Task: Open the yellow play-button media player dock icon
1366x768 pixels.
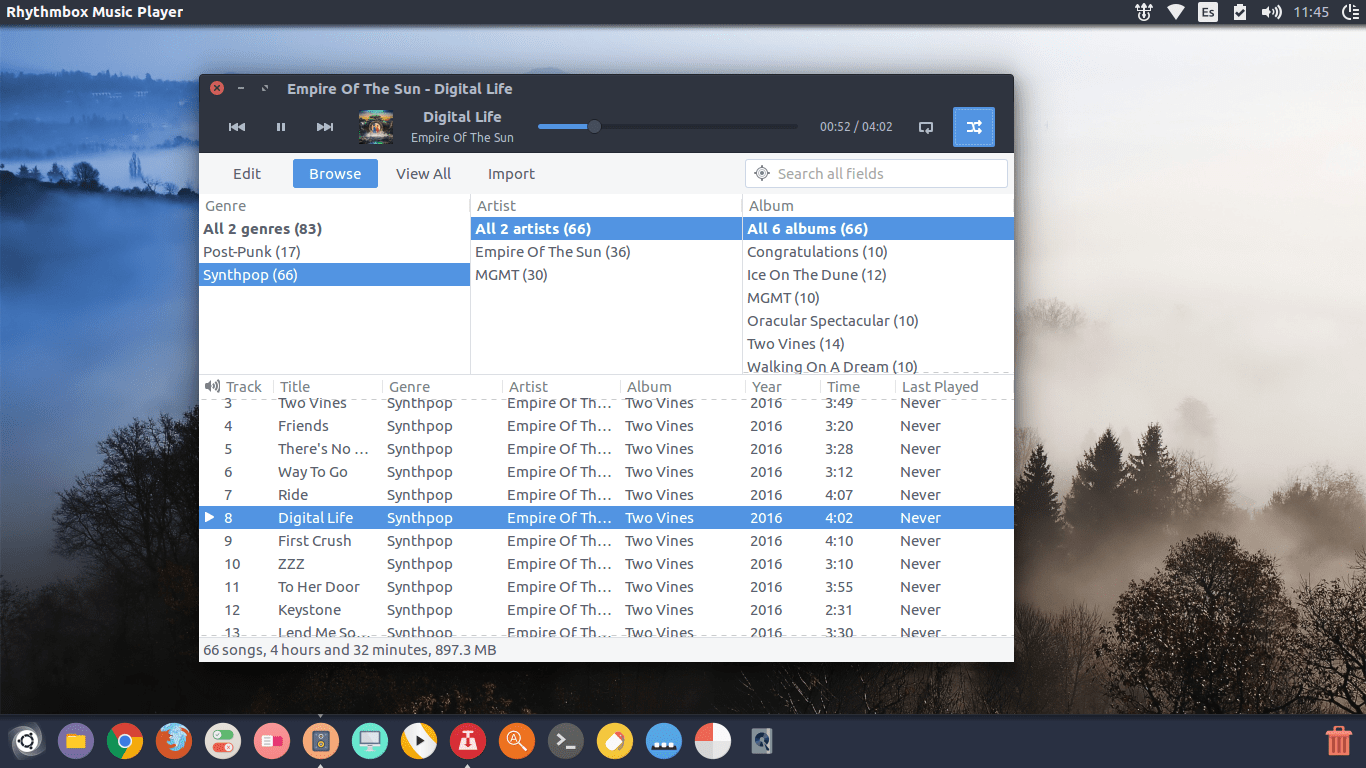Action: [x=419, y=741]
